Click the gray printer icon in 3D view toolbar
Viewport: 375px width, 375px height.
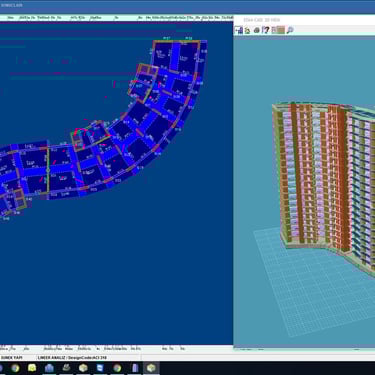[256, 30]
